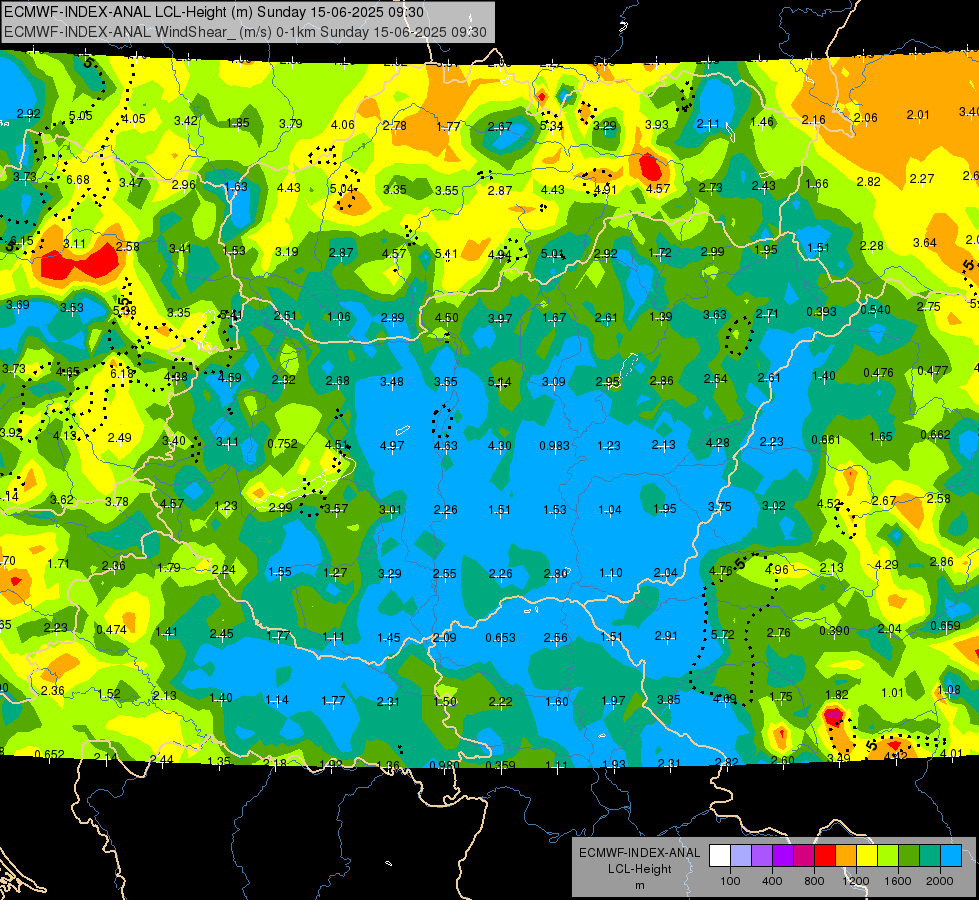This screenshot has width=979, height=900.
Task: Click the orange legend color swatch
Action: point(846,856)
